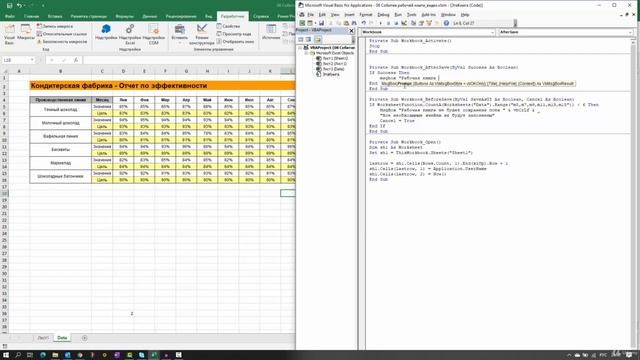This screenshot has height=360, width=640.
Task: Open VBA Insert menu
Action: coord(349,15)
